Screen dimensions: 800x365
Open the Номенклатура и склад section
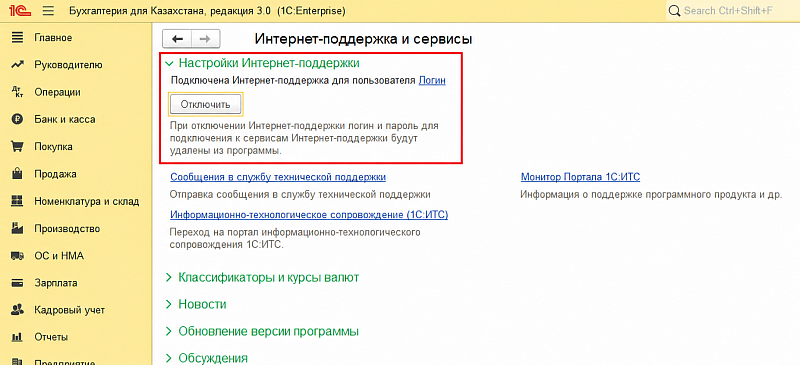87,201
